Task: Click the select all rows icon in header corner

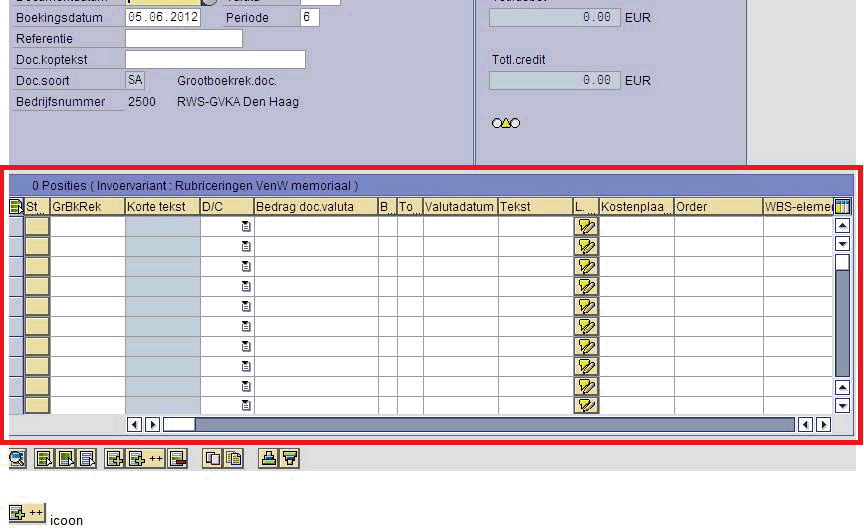Action: [x=16, y=207]
